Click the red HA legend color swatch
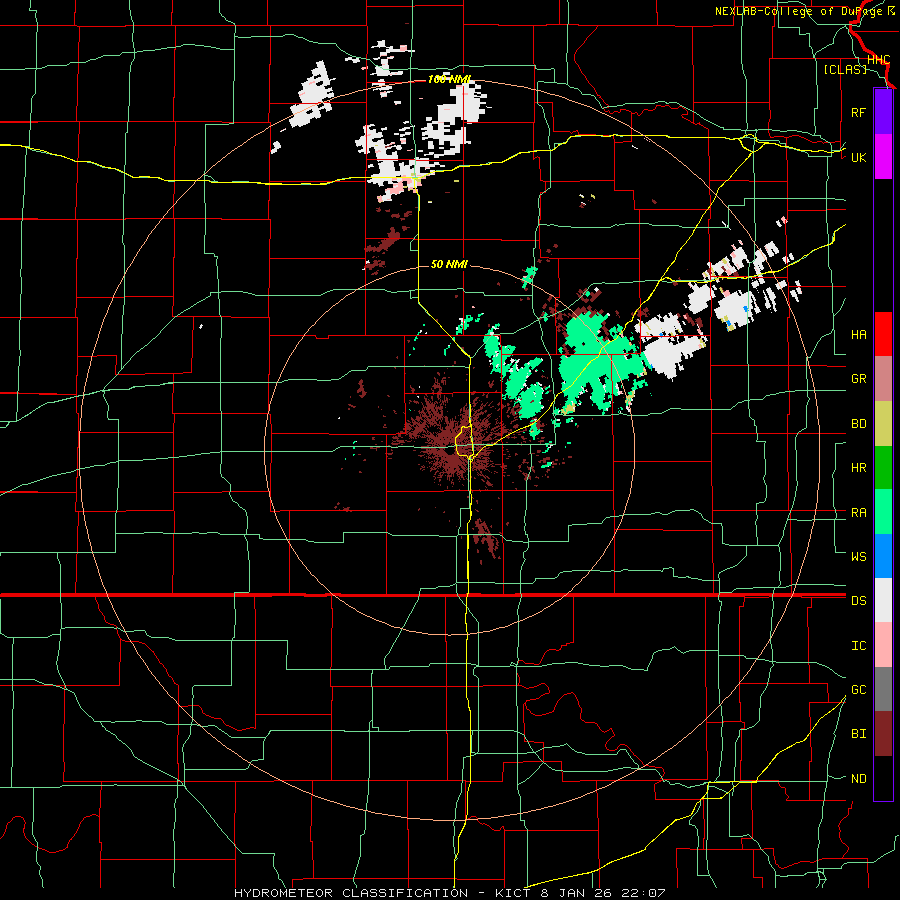Viewport: 900px width, 900px height. pos(883,334)
